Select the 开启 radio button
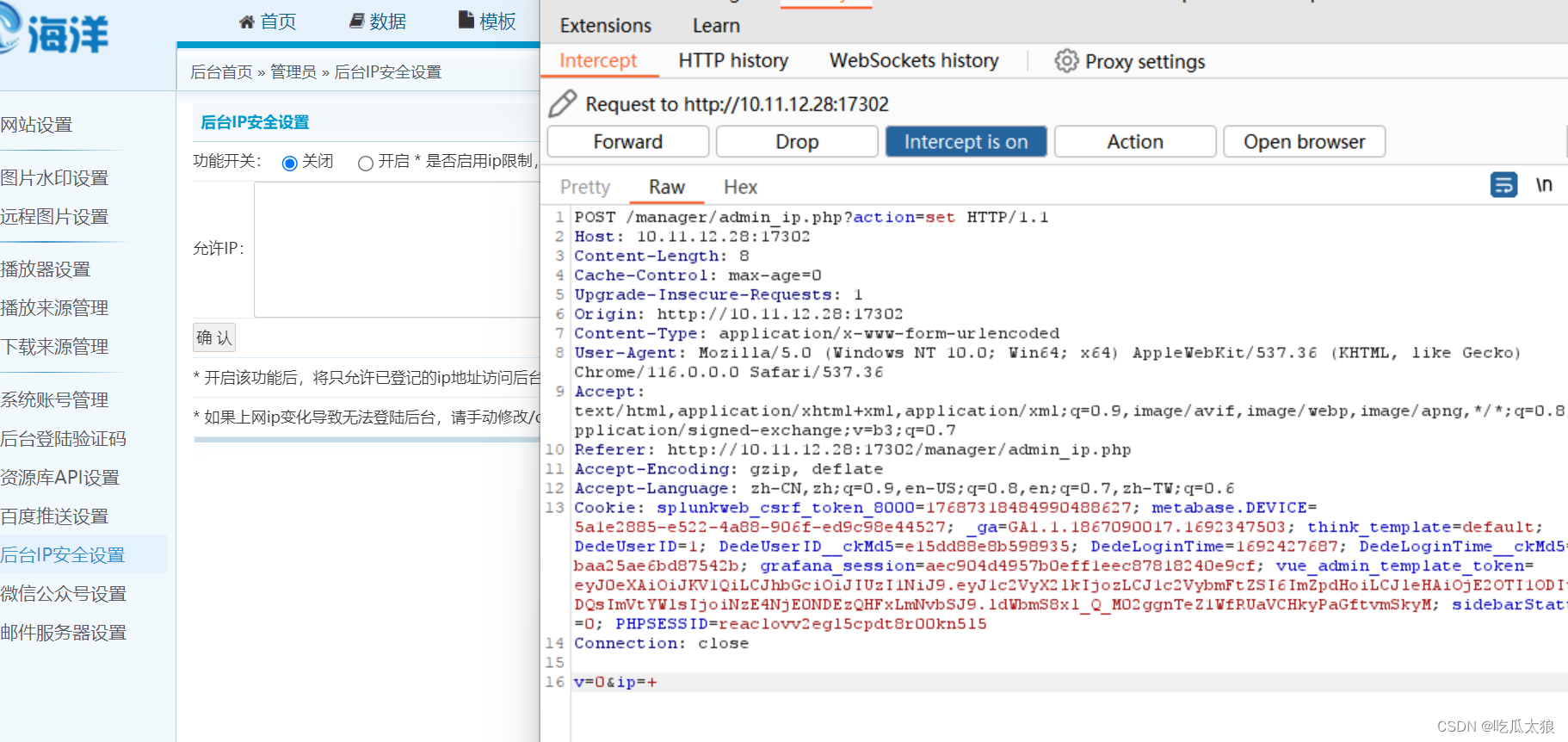Viewport: 1568px width, 742px height. [365, 163]
